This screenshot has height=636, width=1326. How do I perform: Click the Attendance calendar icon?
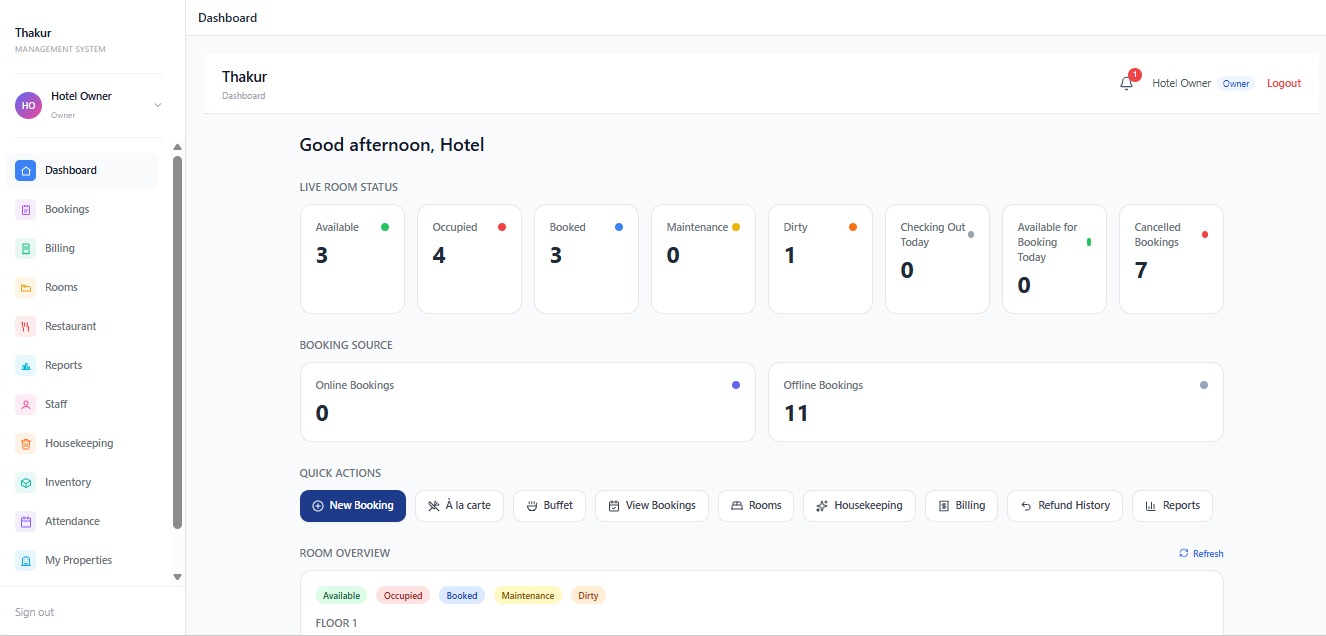26,522
